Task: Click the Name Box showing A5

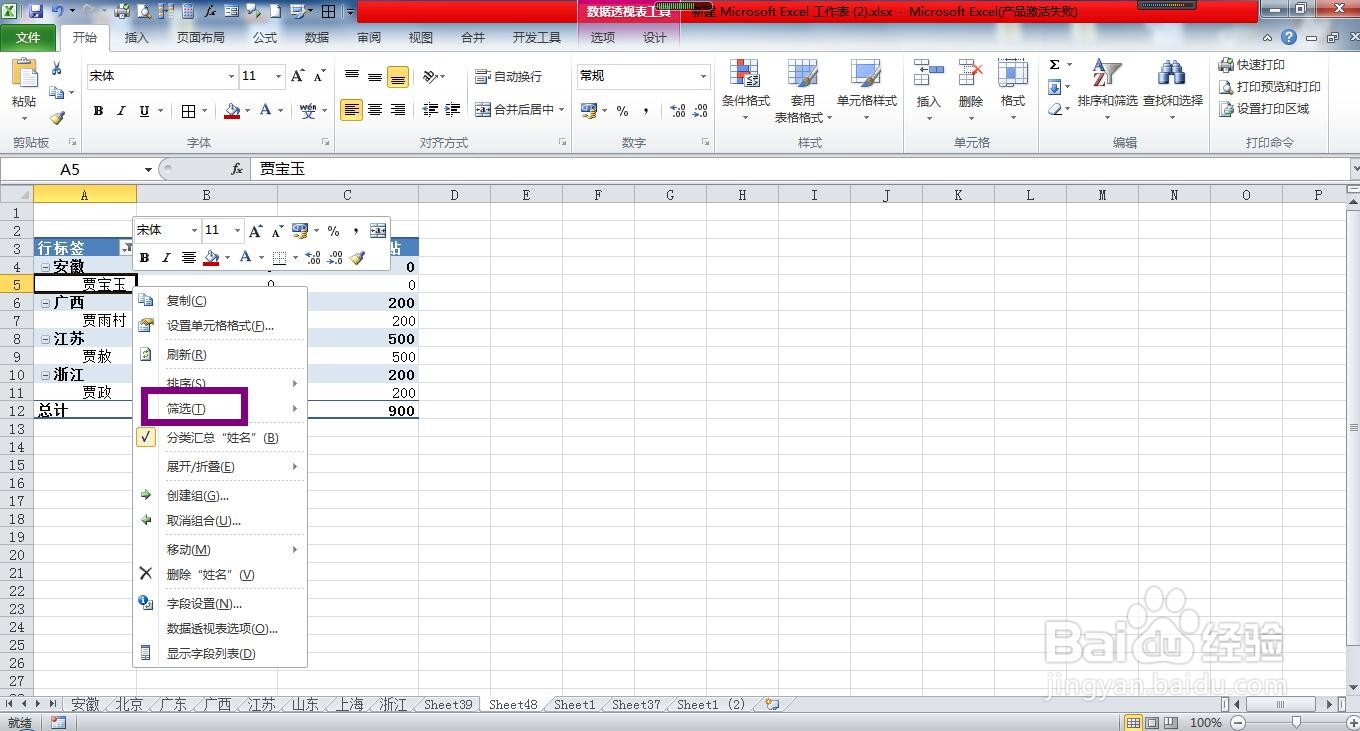Action: 70,170
